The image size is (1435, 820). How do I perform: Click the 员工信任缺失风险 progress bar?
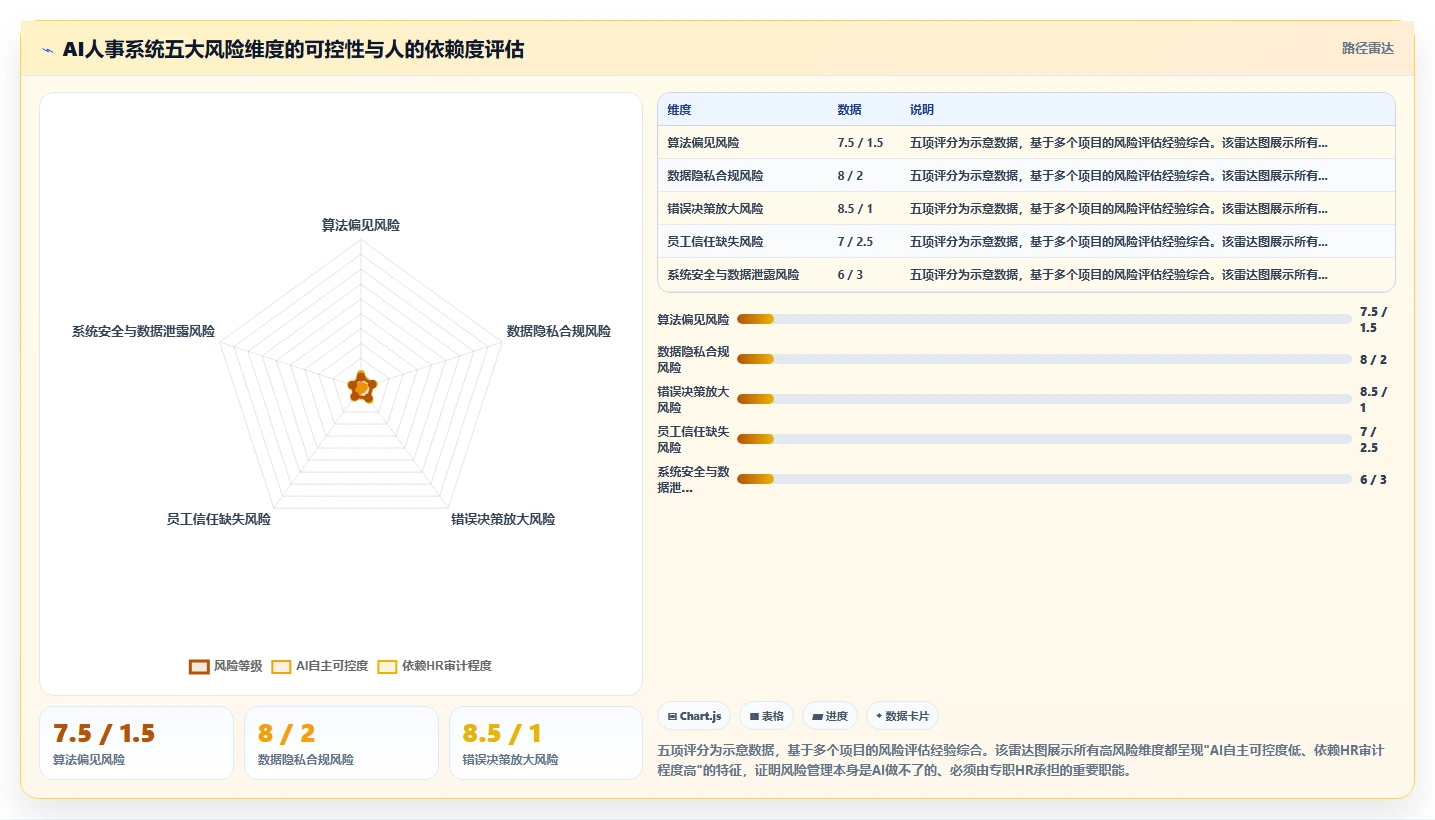(1044, 439)
